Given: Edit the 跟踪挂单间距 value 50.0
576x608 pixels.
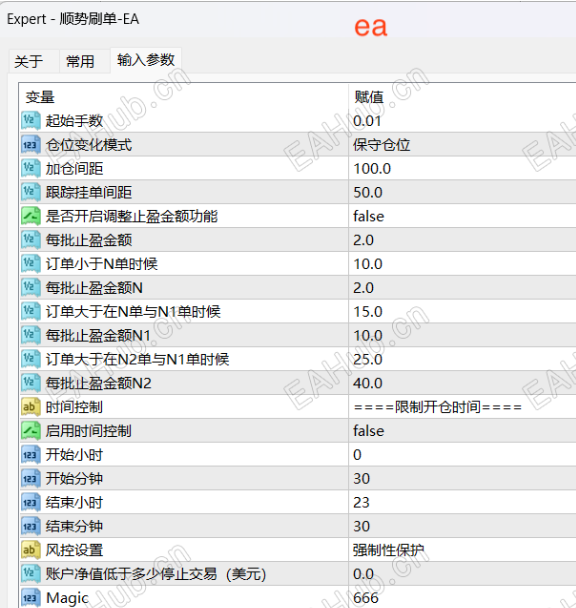Looking at the screenshot, I should (368, 193).
